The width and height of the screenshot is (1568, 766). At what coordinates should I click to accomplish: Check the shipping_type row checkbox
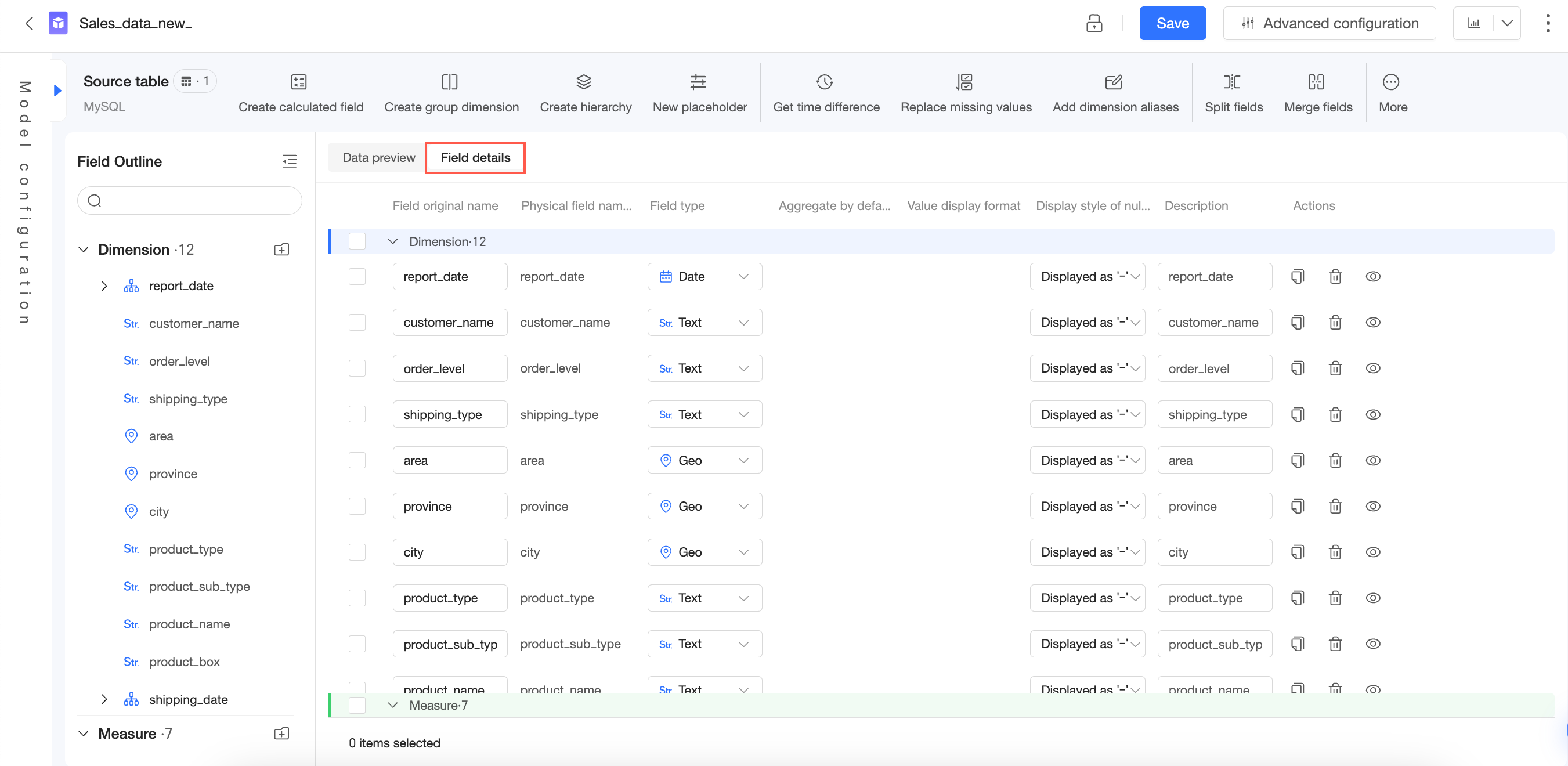(x=357, y=414)
